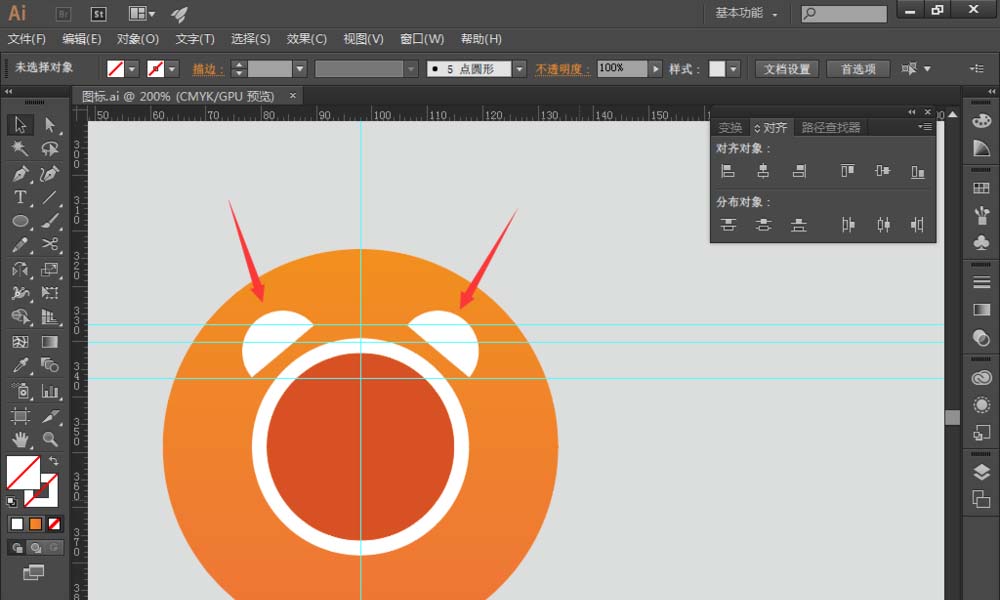Select the Blend tool
This screenshot has height=600, width=1000.
coord(50,365)
